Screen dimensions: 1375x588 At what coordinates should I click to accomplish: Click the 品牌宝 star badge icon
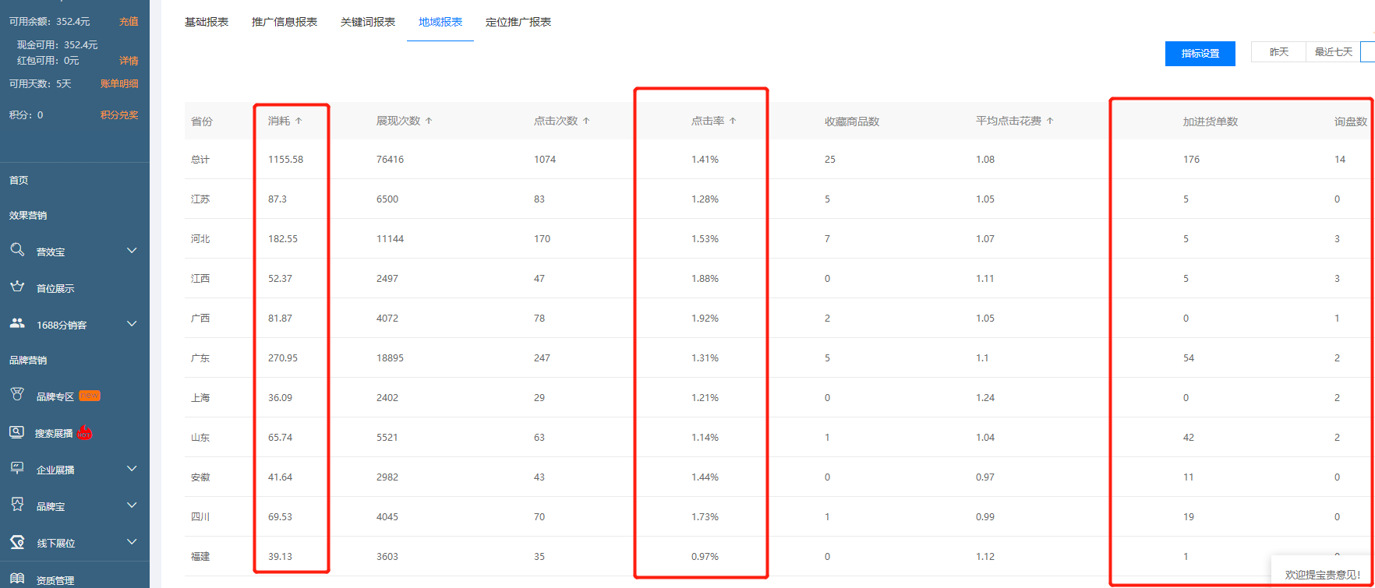(x=17, y=505)
